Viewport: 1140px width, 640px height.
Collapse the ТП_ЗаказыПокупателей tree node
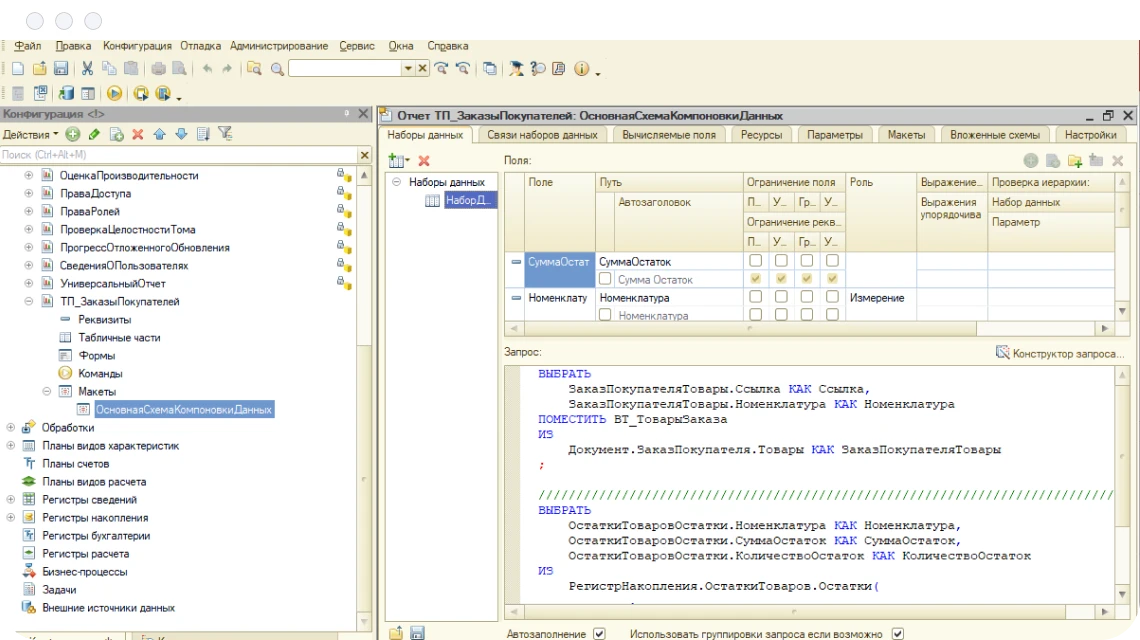point(29,301)
